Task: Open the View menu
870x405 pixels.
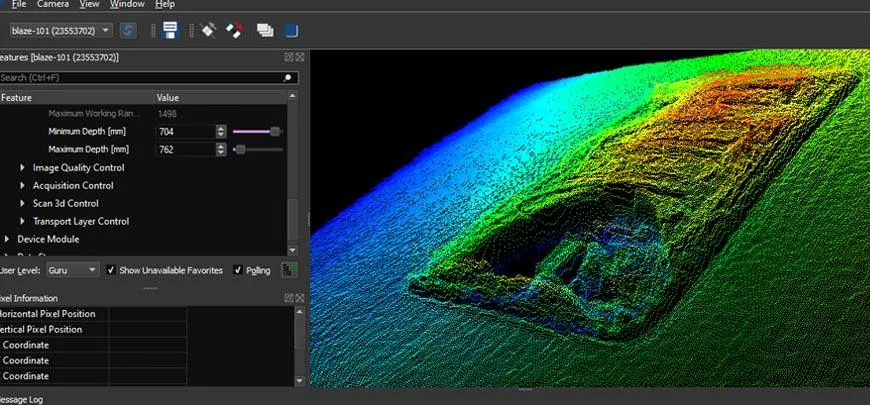Action: 89,4
